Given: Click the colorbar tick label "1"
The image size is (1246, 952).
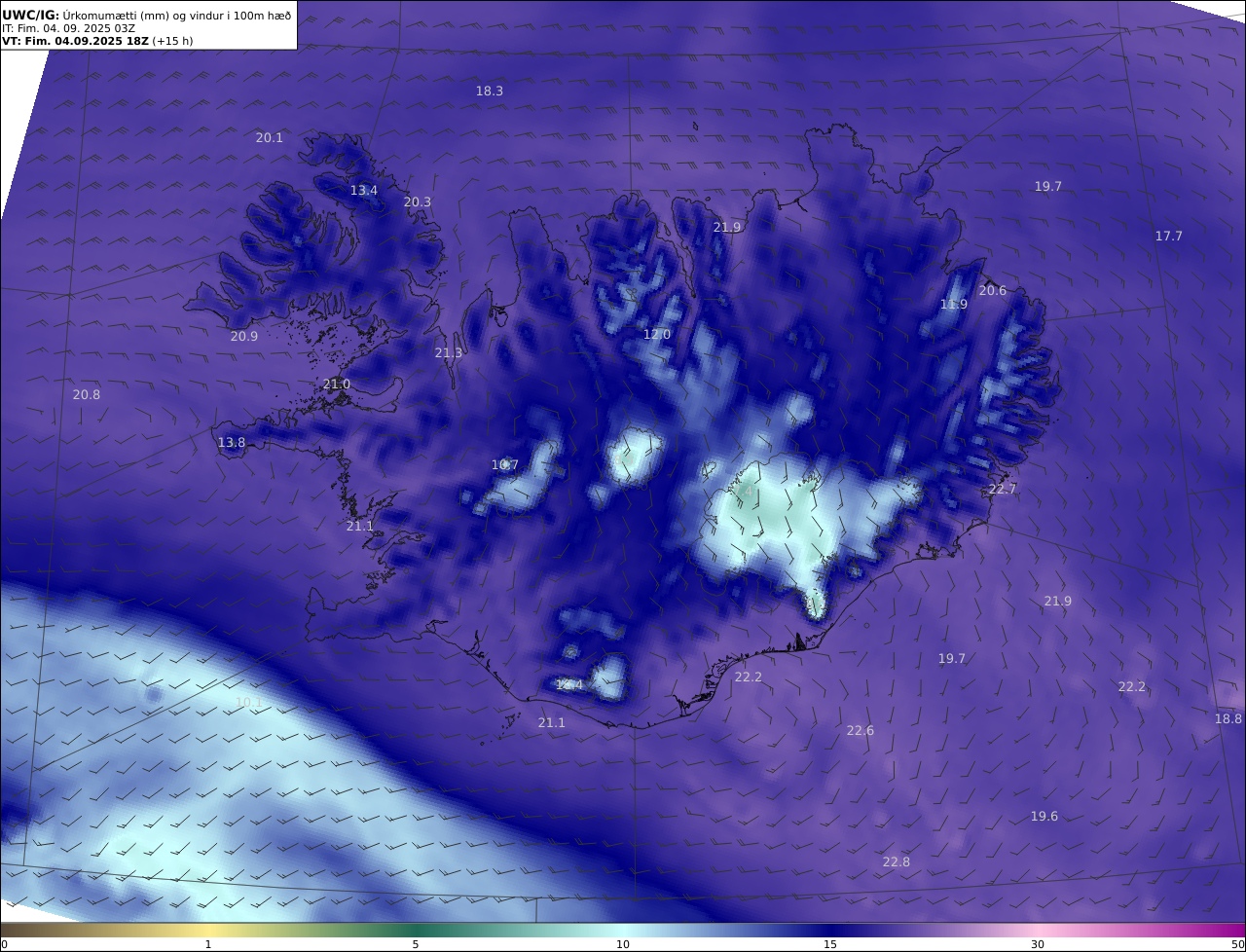Looking at the screenshot, I should 208,944.
